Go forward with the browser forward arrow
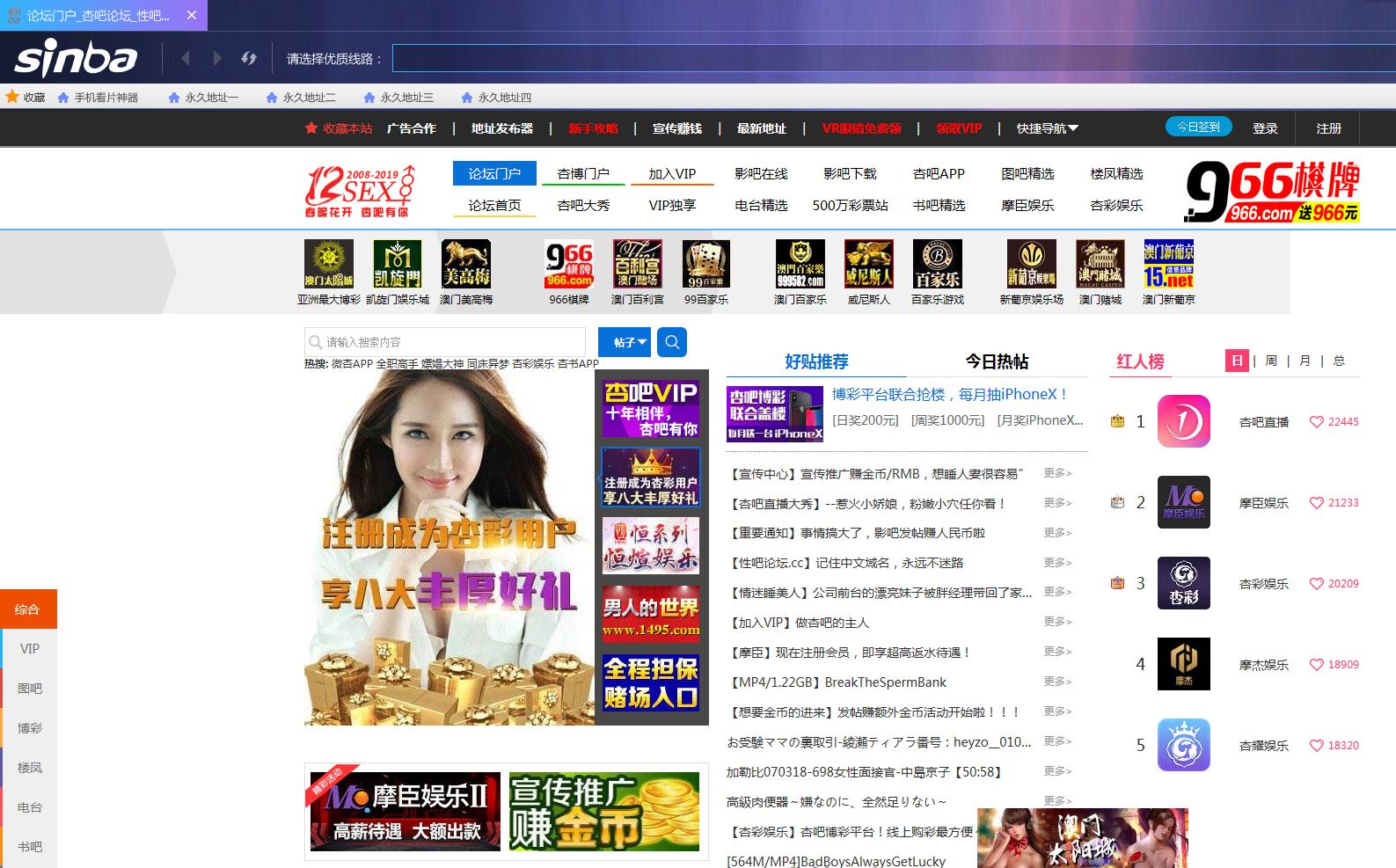 tap(217, 58)
